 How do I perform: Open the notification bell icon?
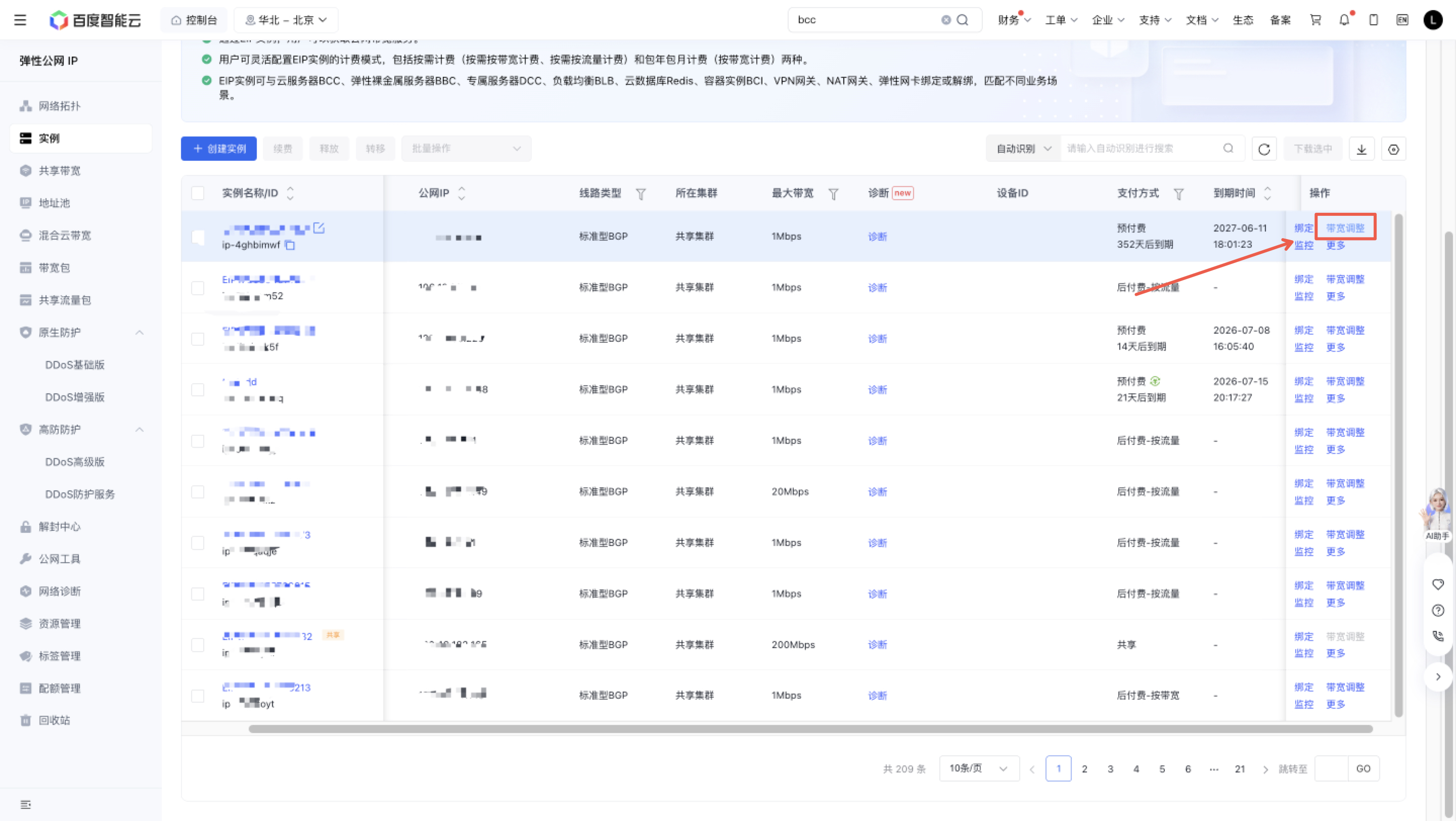coord(1345,20)
